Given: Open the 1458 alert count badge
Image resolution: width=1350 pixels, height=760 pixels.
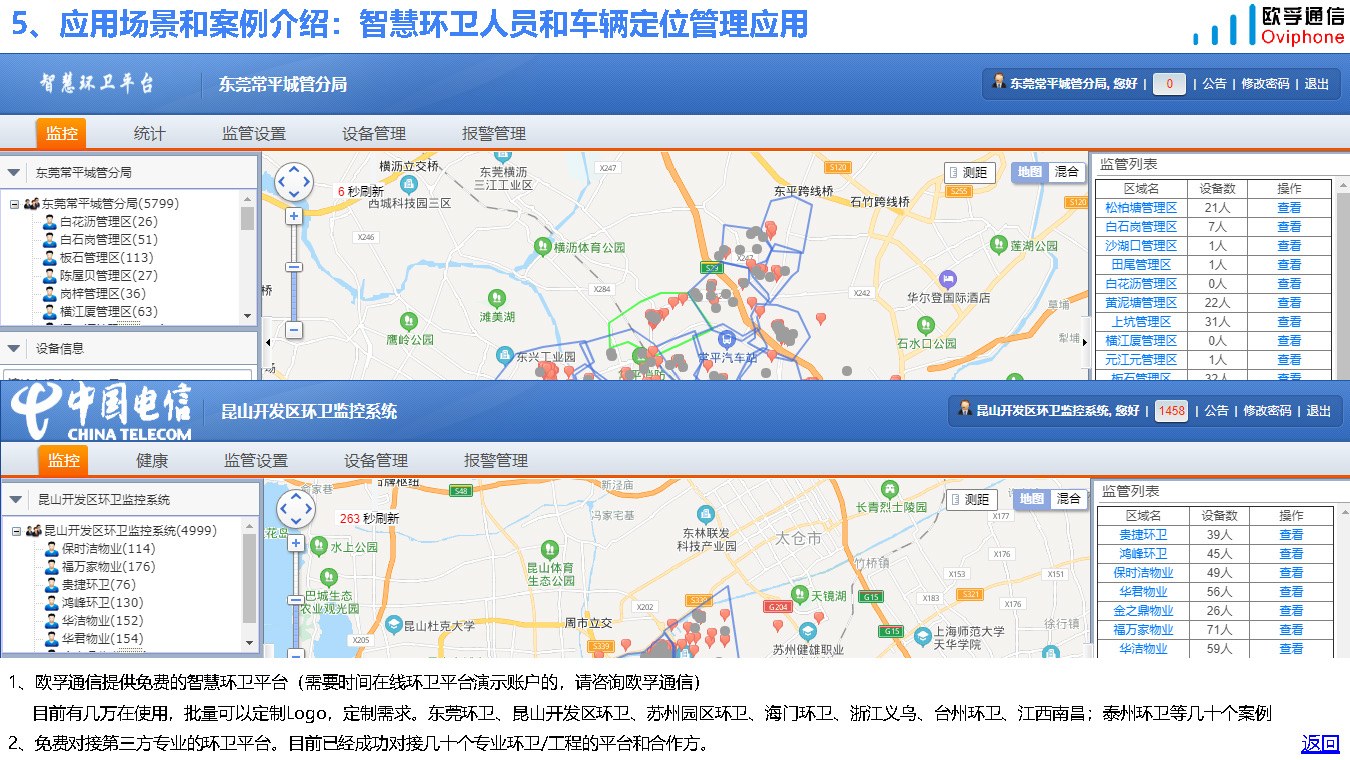Looking at the screenshot, I should 1171,411.
